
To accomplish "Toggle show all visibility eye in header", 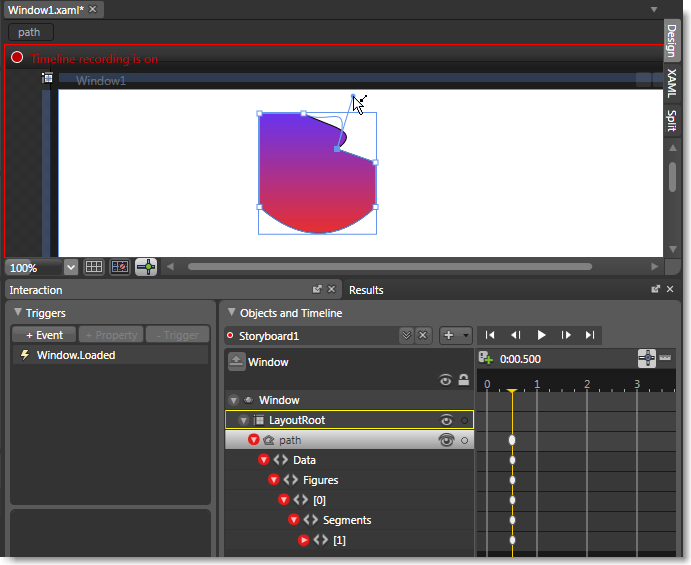I will (x=446, y=380).
